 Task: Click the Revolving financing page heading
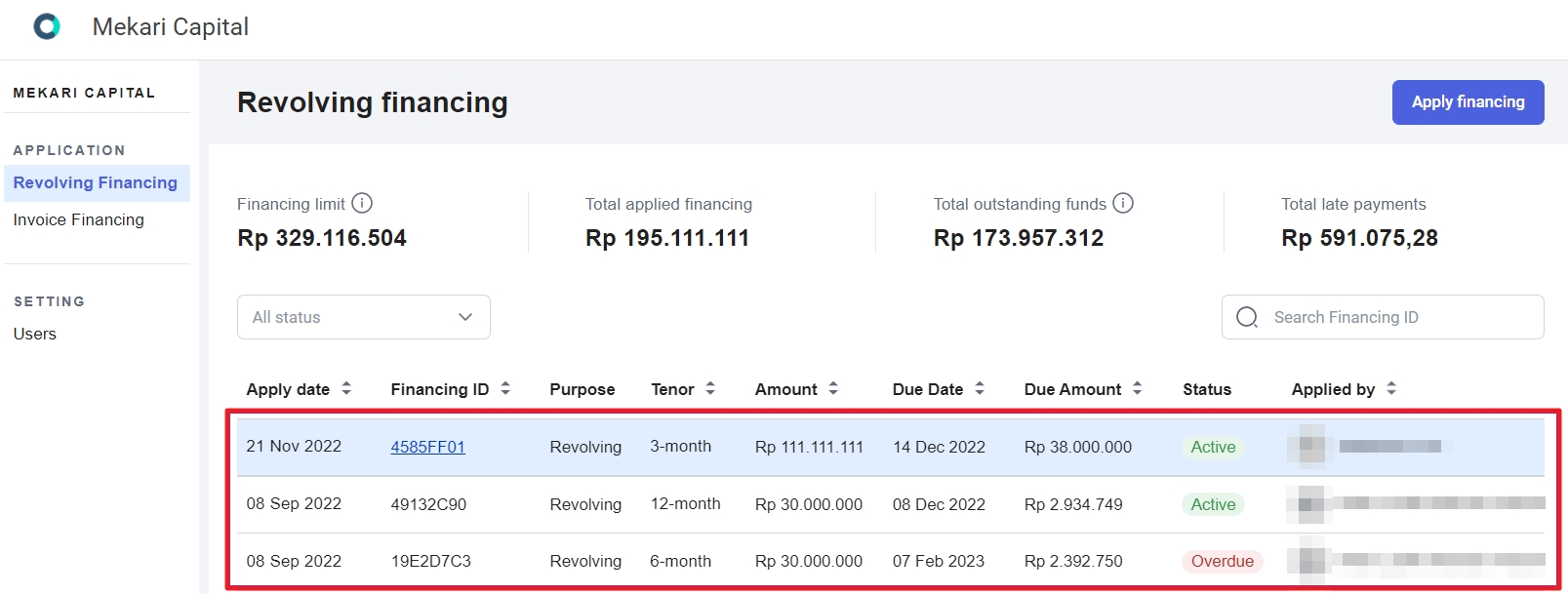372,102
